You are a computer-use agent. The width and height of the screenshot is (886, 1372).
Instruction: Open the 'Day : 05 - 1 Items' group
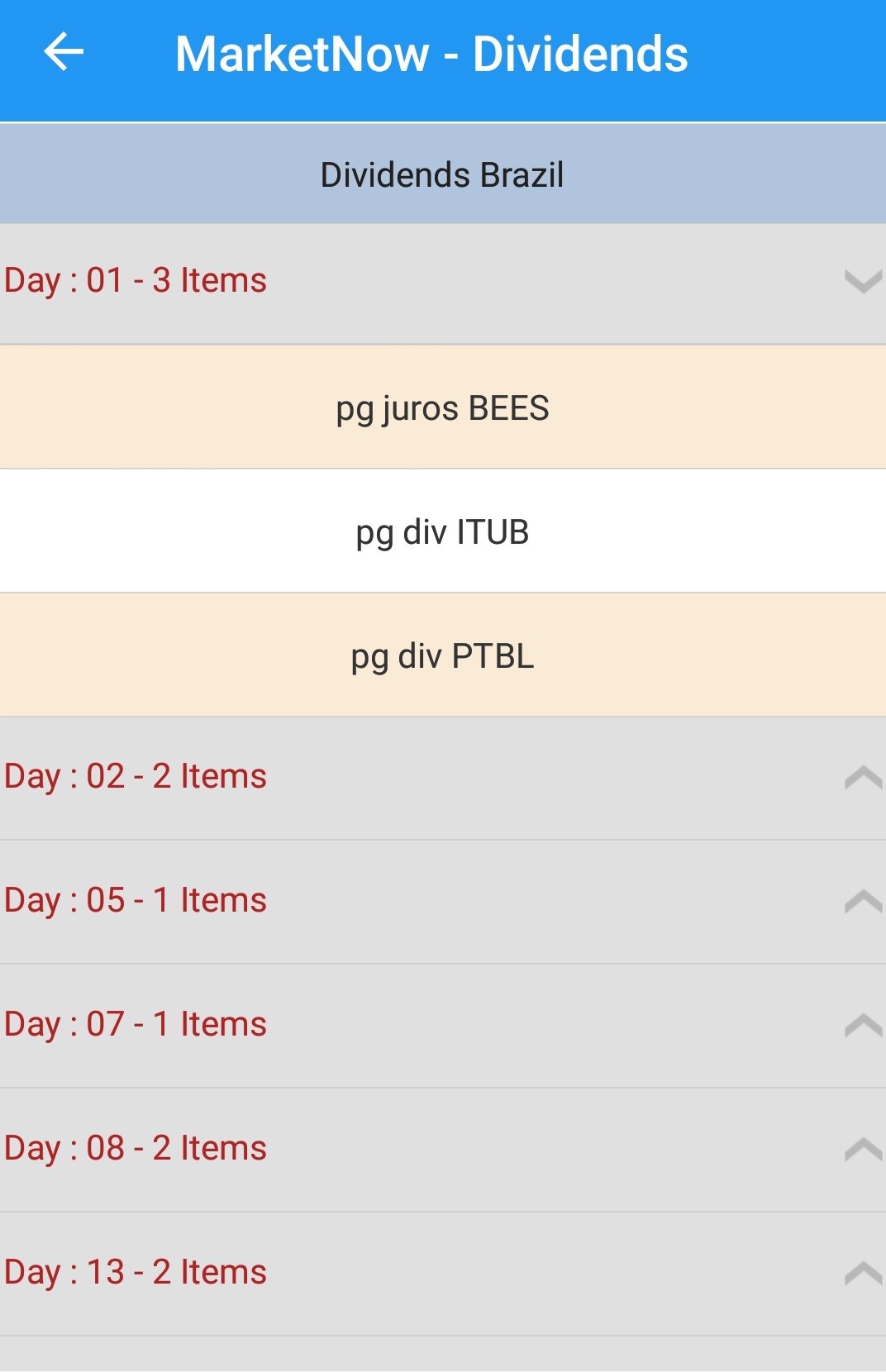pyautogui.click(x=136, y=901)
